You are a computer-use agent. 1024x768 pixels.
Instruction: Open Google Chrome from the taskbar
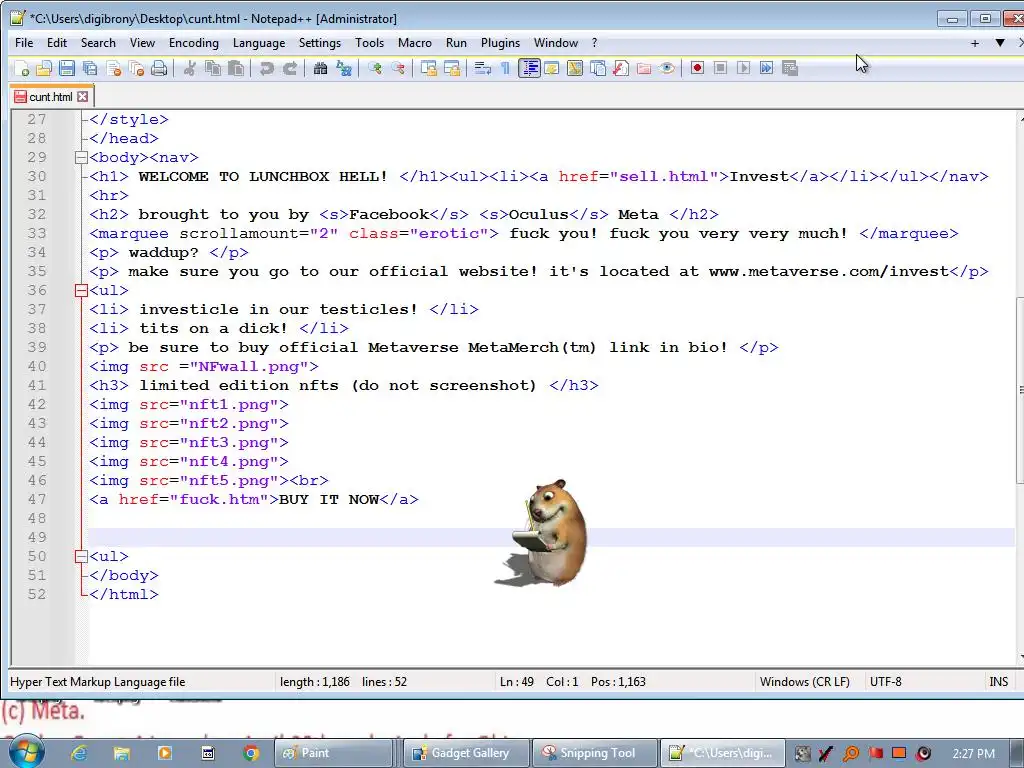251,753
